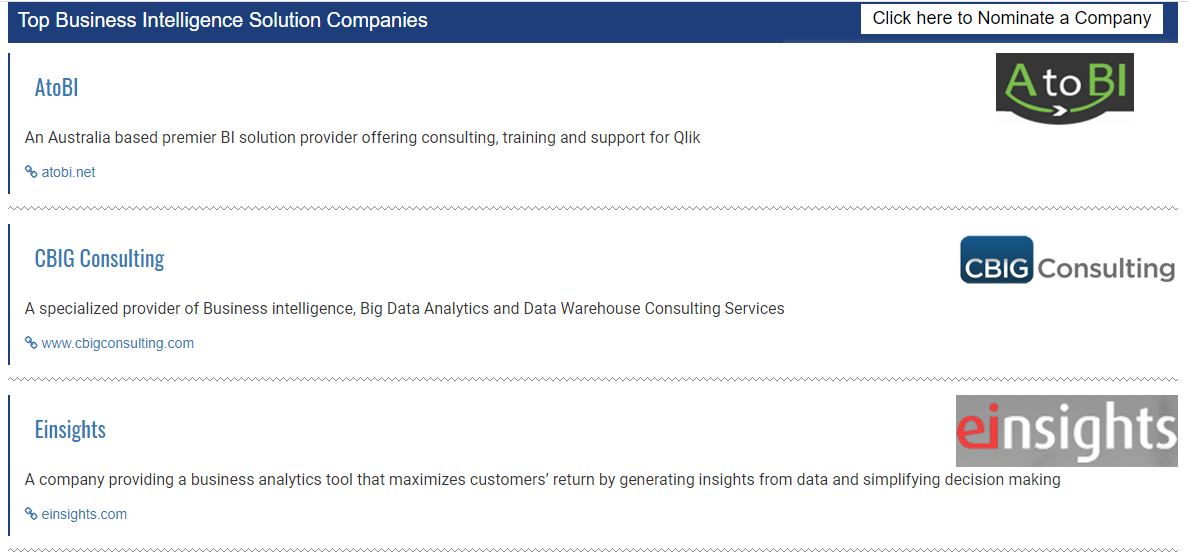Click the red 'ei' letters in the einsights logo
This screenshot has width=1189, height=556.
pos(977,431)
